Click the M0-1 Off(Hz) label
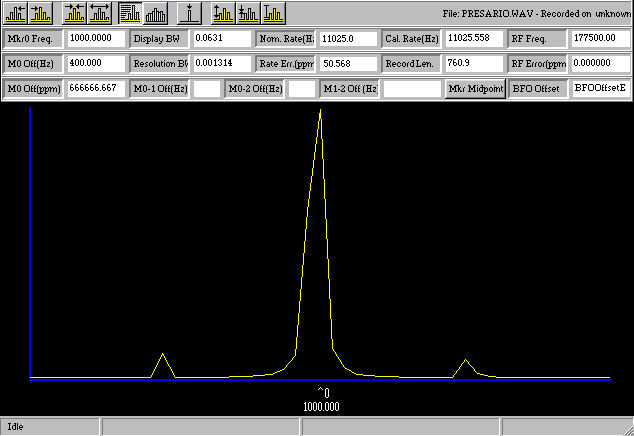 (160, 89)
